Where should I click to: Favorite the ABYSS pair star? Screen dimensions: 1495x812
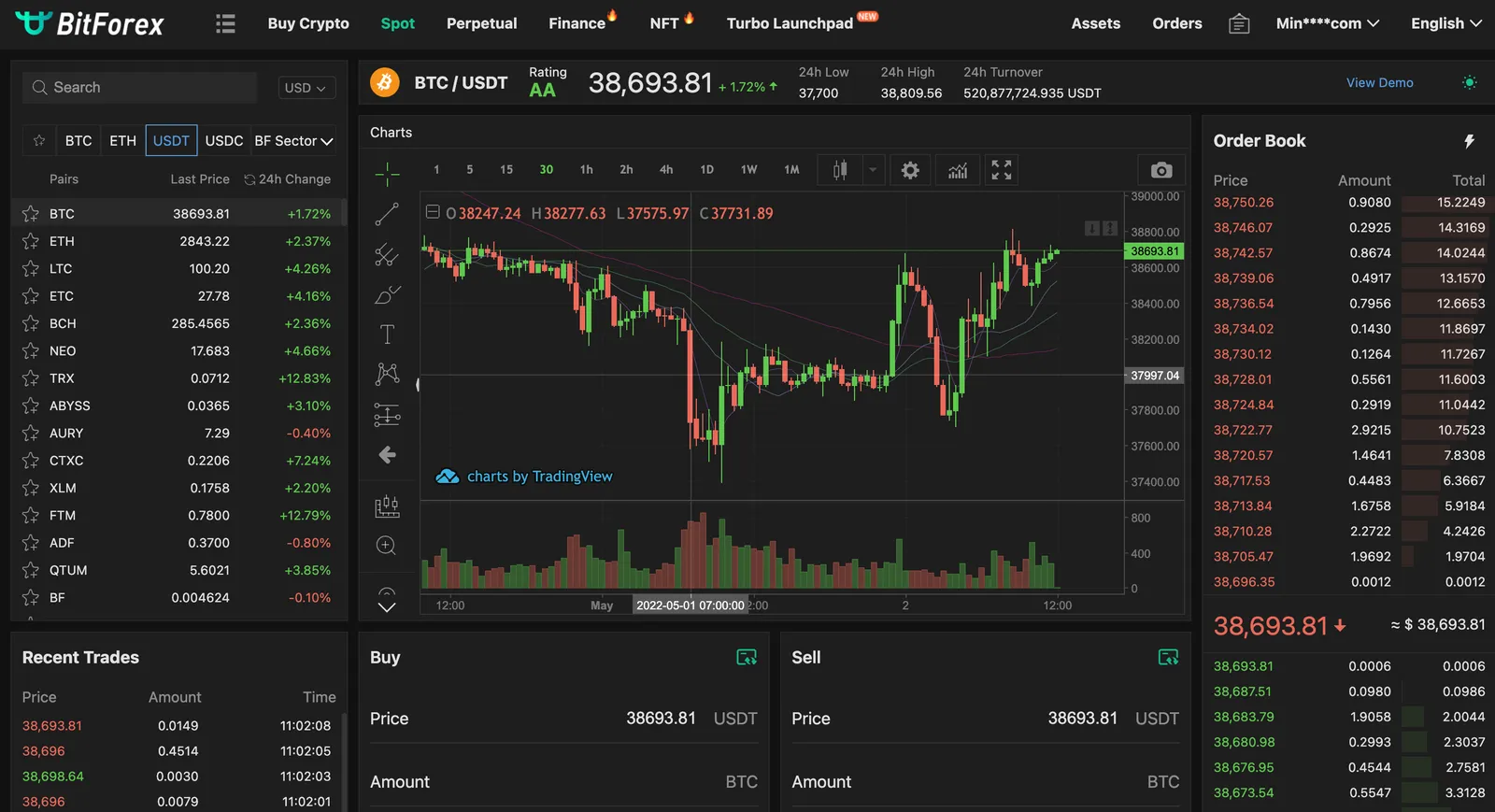pyautogui.click(x=31, y=406)
